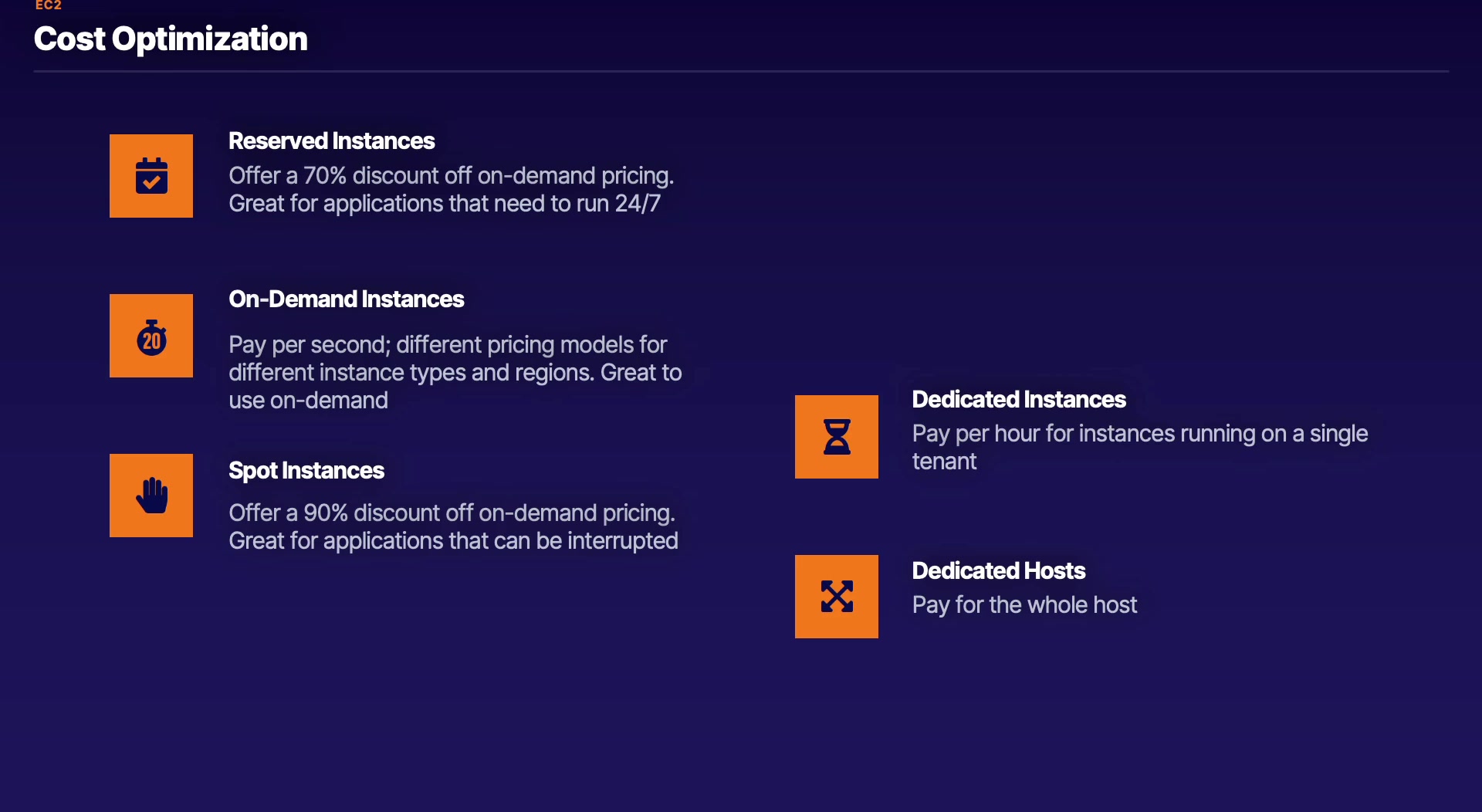
Task: Click the 70% discount off on-demand pricing line
Action: 451,176
